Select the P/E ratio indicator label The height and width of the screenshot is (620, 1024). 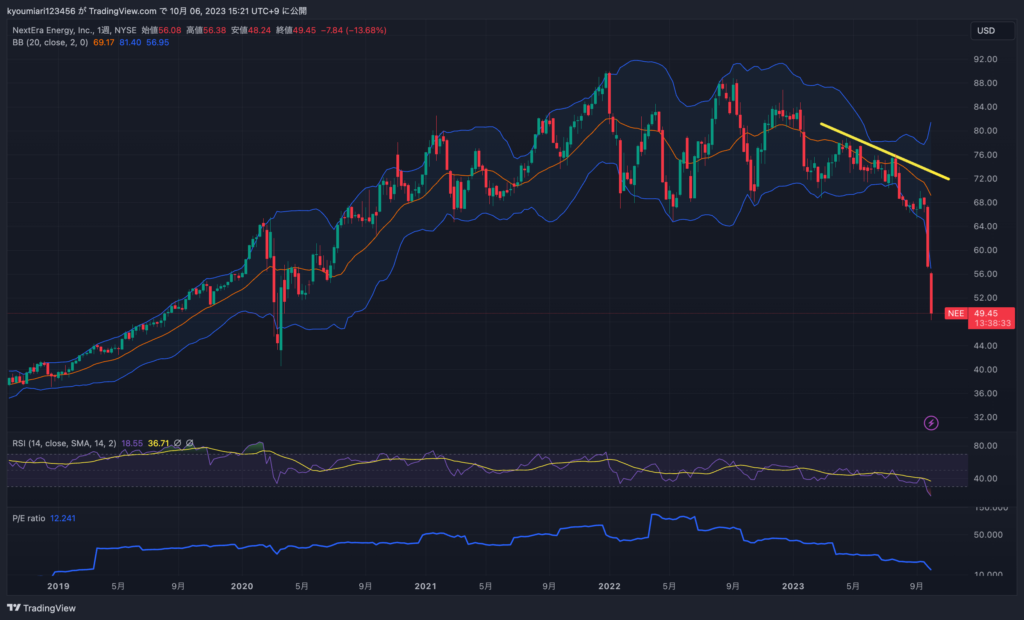29,518
